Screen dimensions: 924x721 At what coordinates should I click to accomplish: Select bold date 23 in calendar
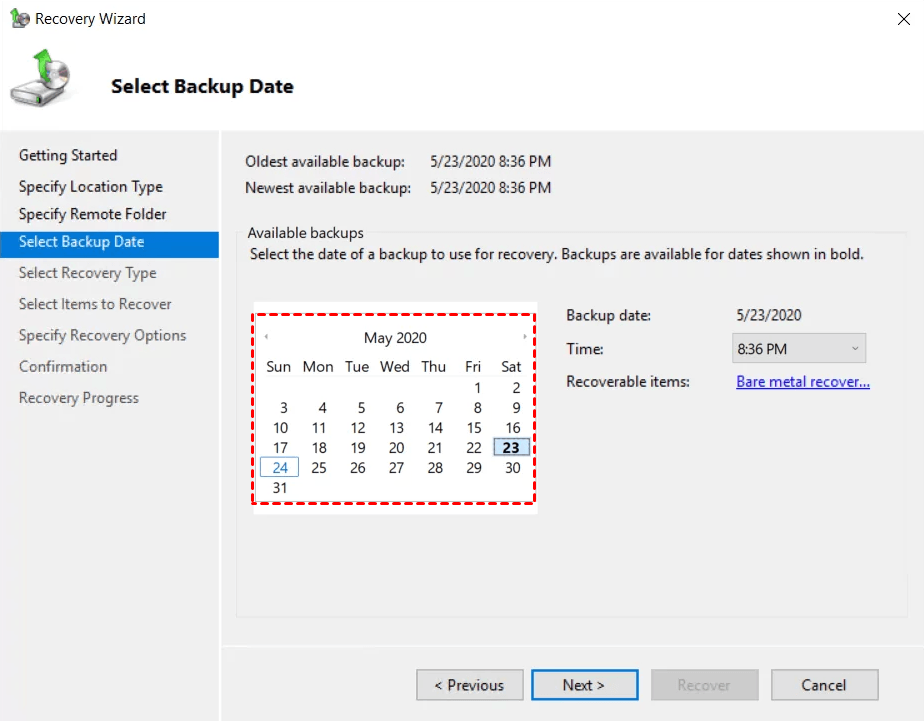pos(511,448)
